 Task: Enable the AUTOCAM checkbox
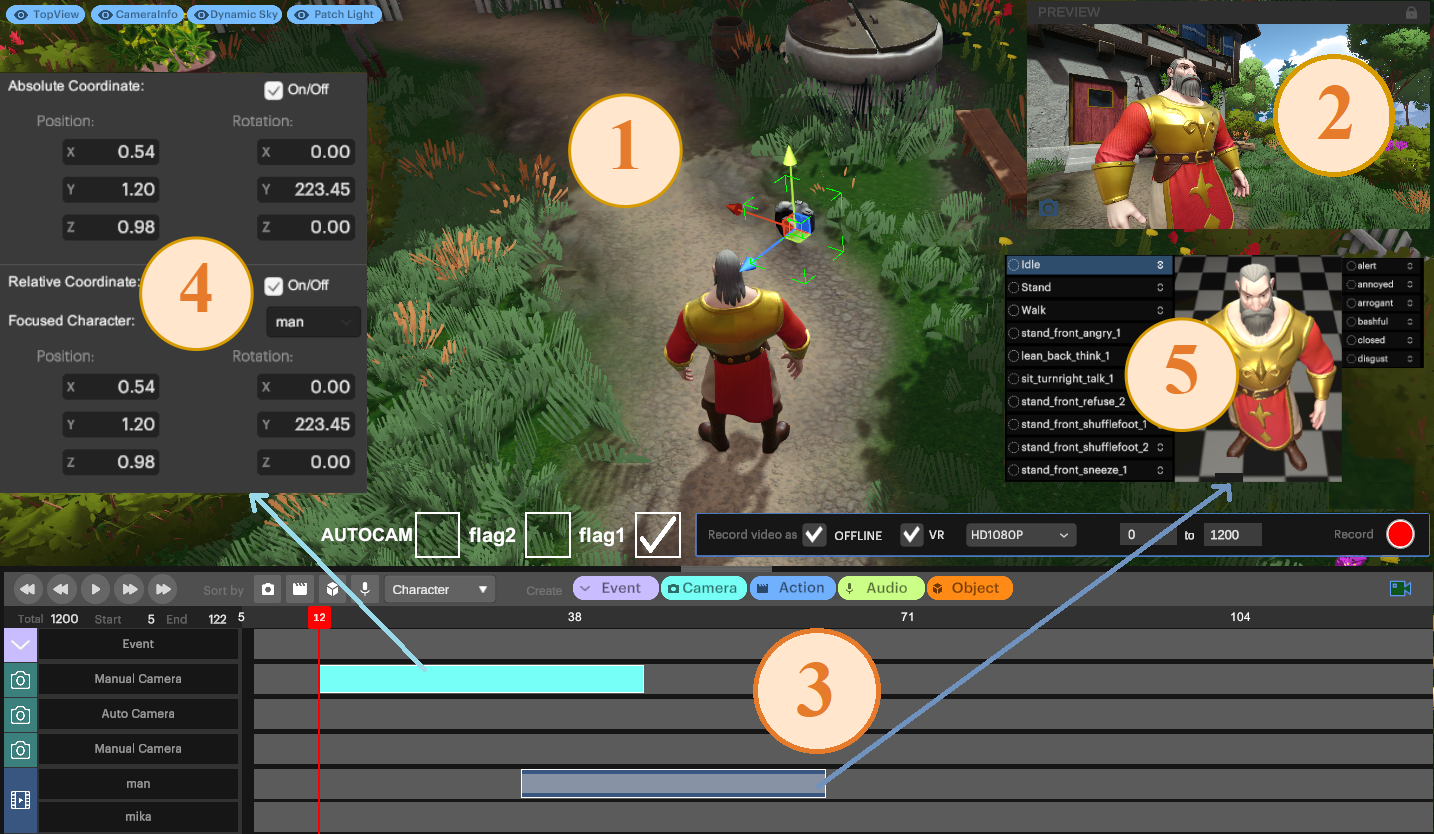point(437,535)
